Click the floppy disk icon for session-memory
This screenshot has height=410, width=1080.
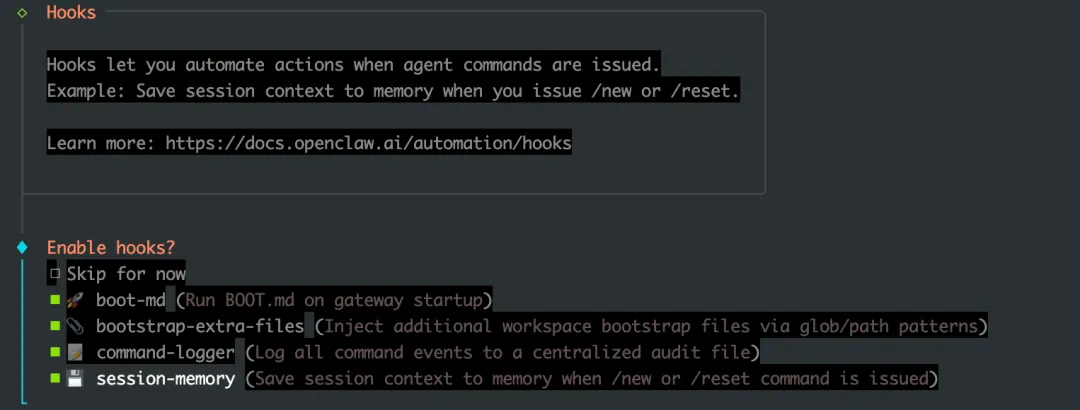point(75,378)
